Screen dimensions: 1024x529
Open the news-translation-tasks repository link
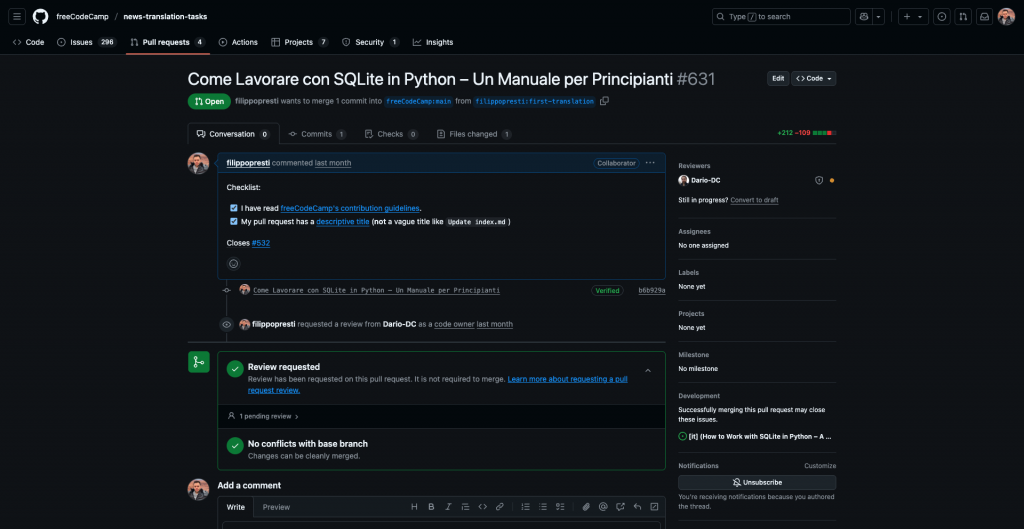[x=165, y=16]
